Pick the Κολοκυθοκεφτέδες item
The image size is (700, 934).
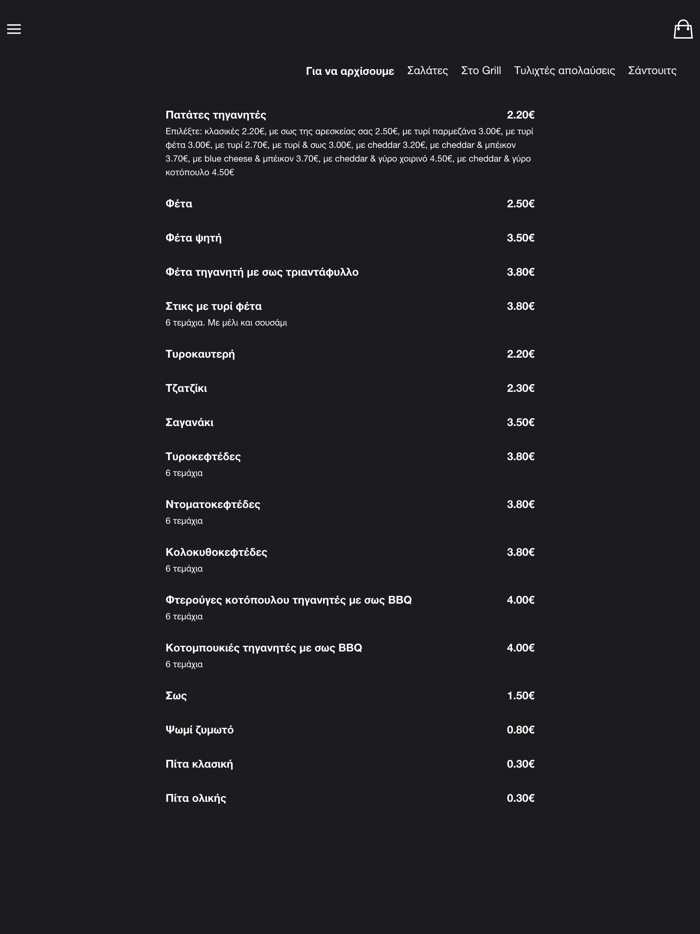click(216, 552)
